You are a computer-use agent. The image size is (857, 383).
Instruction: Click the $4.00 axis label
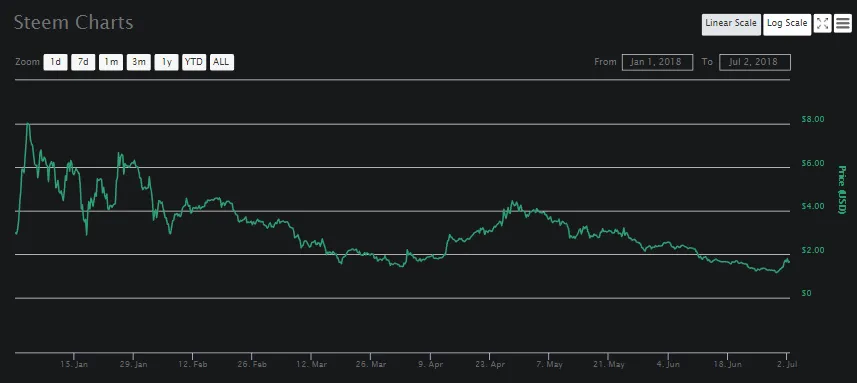click(x=812, y=207)
